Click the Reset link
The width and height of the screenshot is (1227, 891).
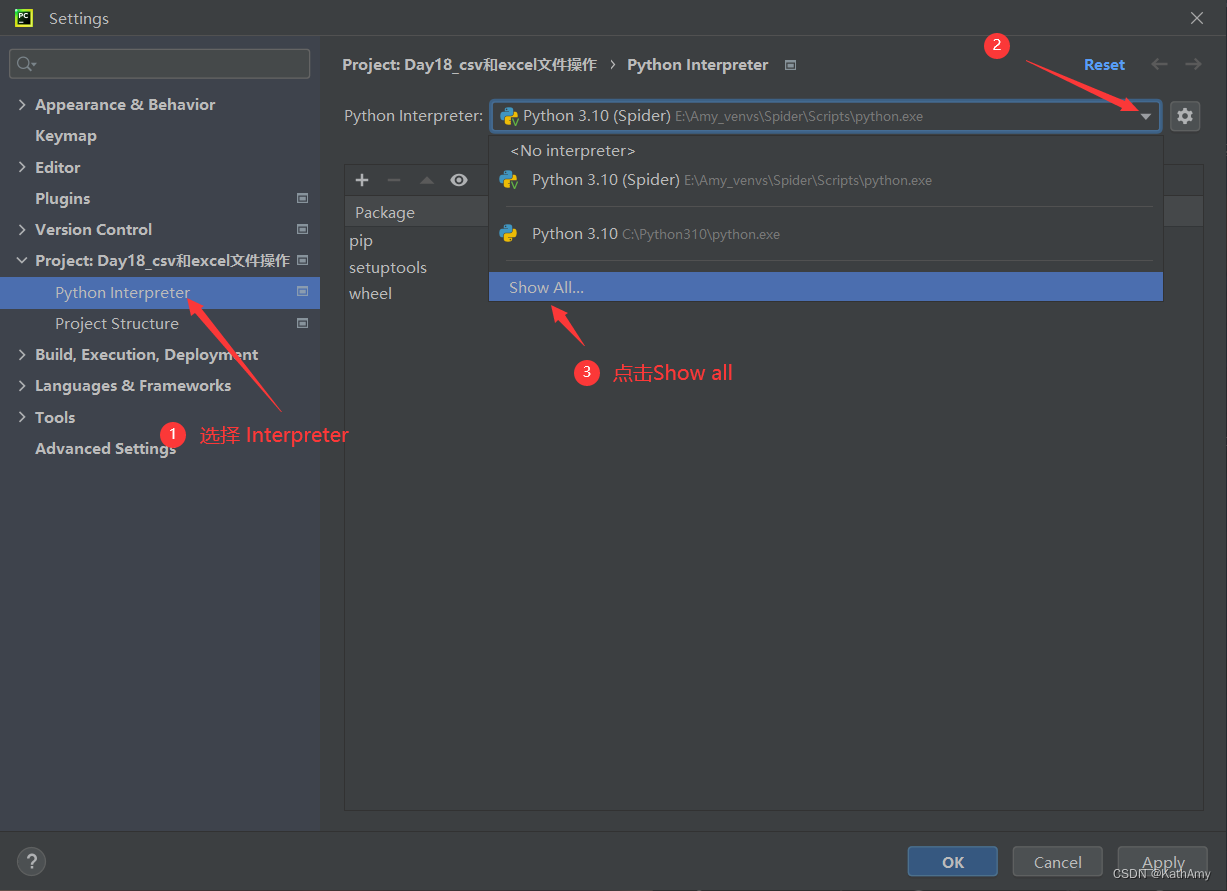coord(1104,64)
